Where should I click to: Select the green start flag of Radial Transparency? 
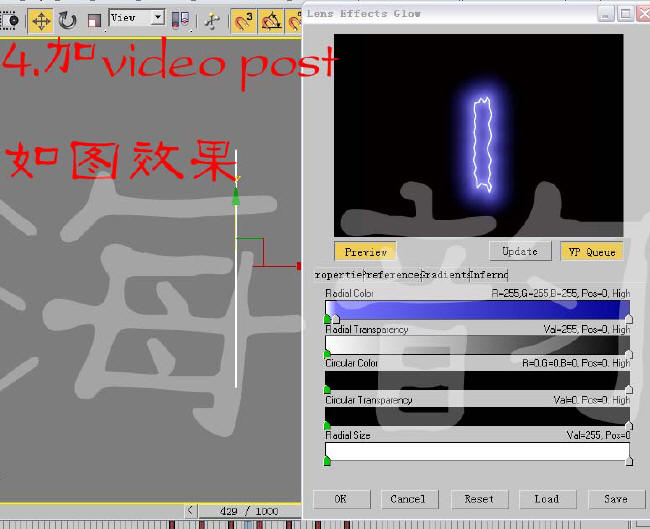[x=327, y=354]
